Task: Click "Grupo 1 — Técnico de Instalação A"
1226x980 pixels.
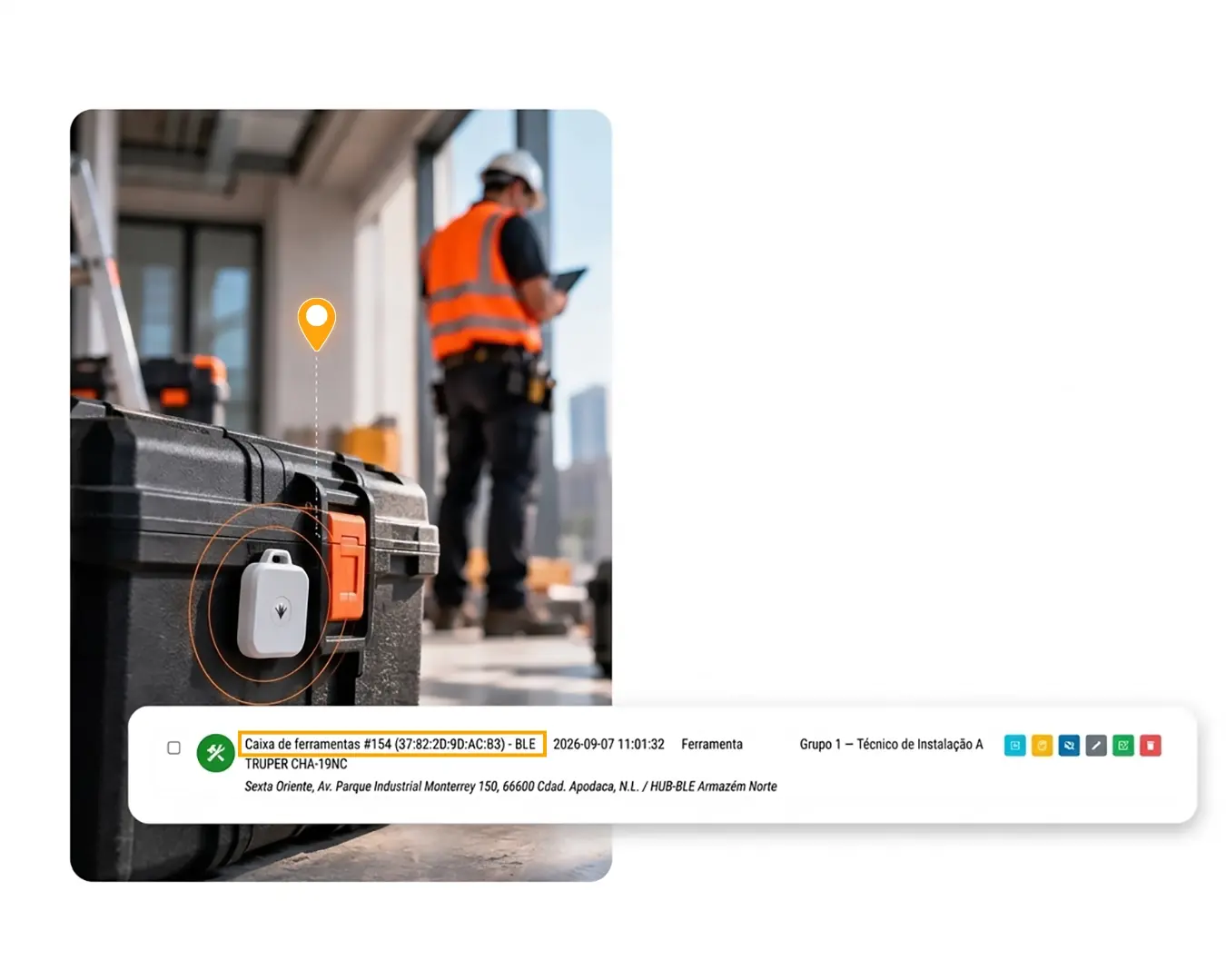Action: [891, 744]
